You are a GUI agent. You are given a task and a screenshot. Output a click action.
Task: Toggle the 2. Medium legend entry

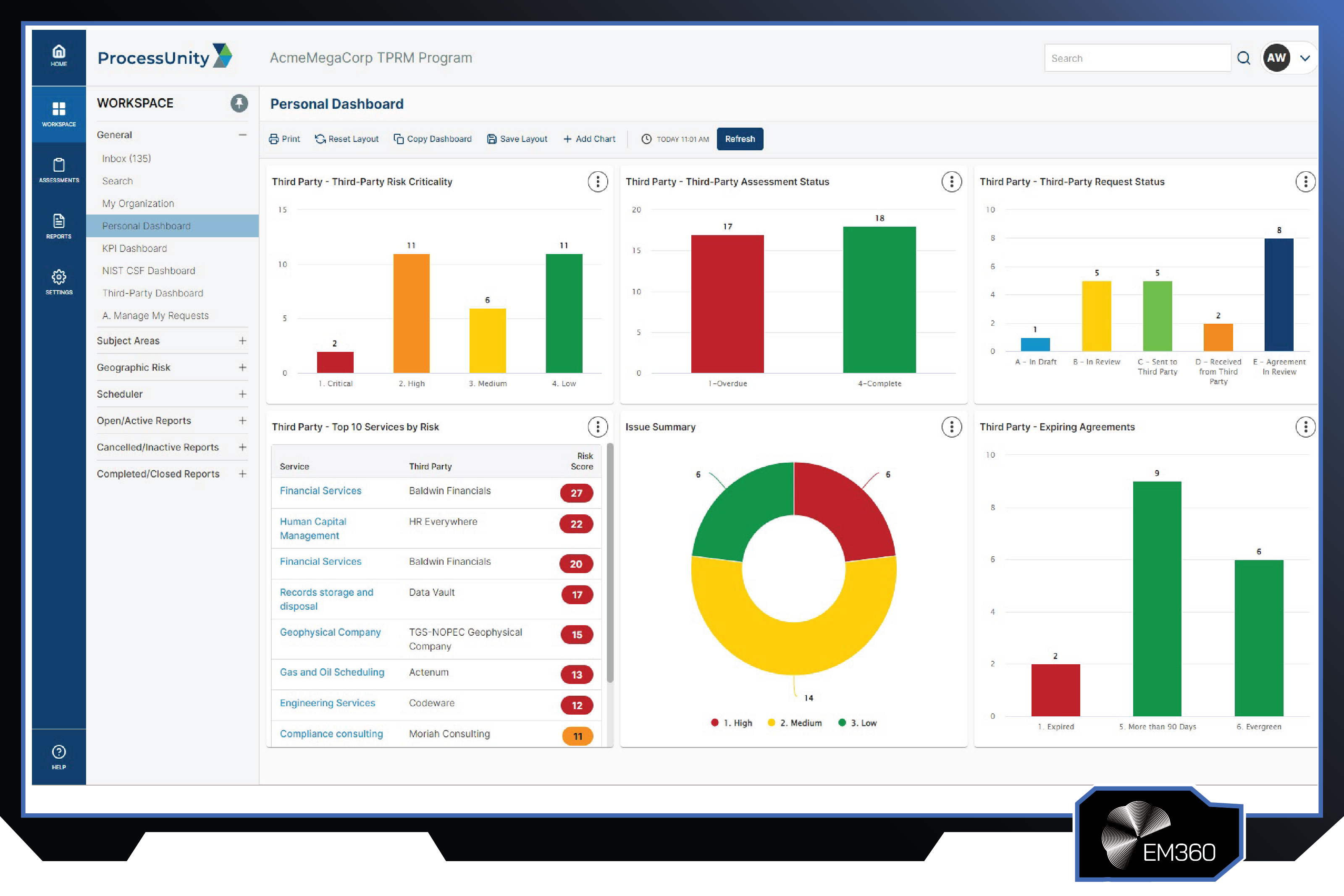pos(795,723)
